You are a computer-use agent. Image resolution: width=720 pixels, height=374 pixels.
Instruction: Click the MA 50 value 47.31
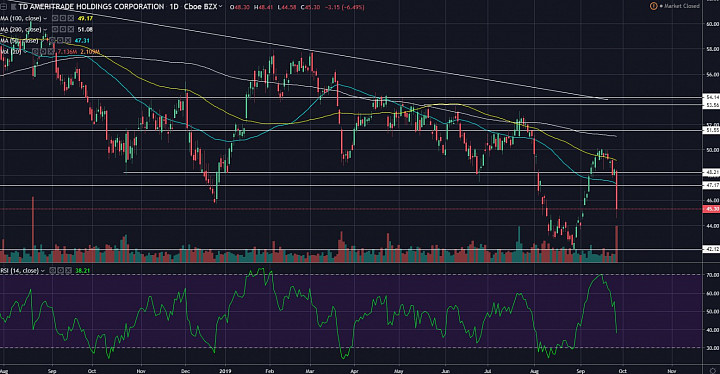(x=82, y=40)
